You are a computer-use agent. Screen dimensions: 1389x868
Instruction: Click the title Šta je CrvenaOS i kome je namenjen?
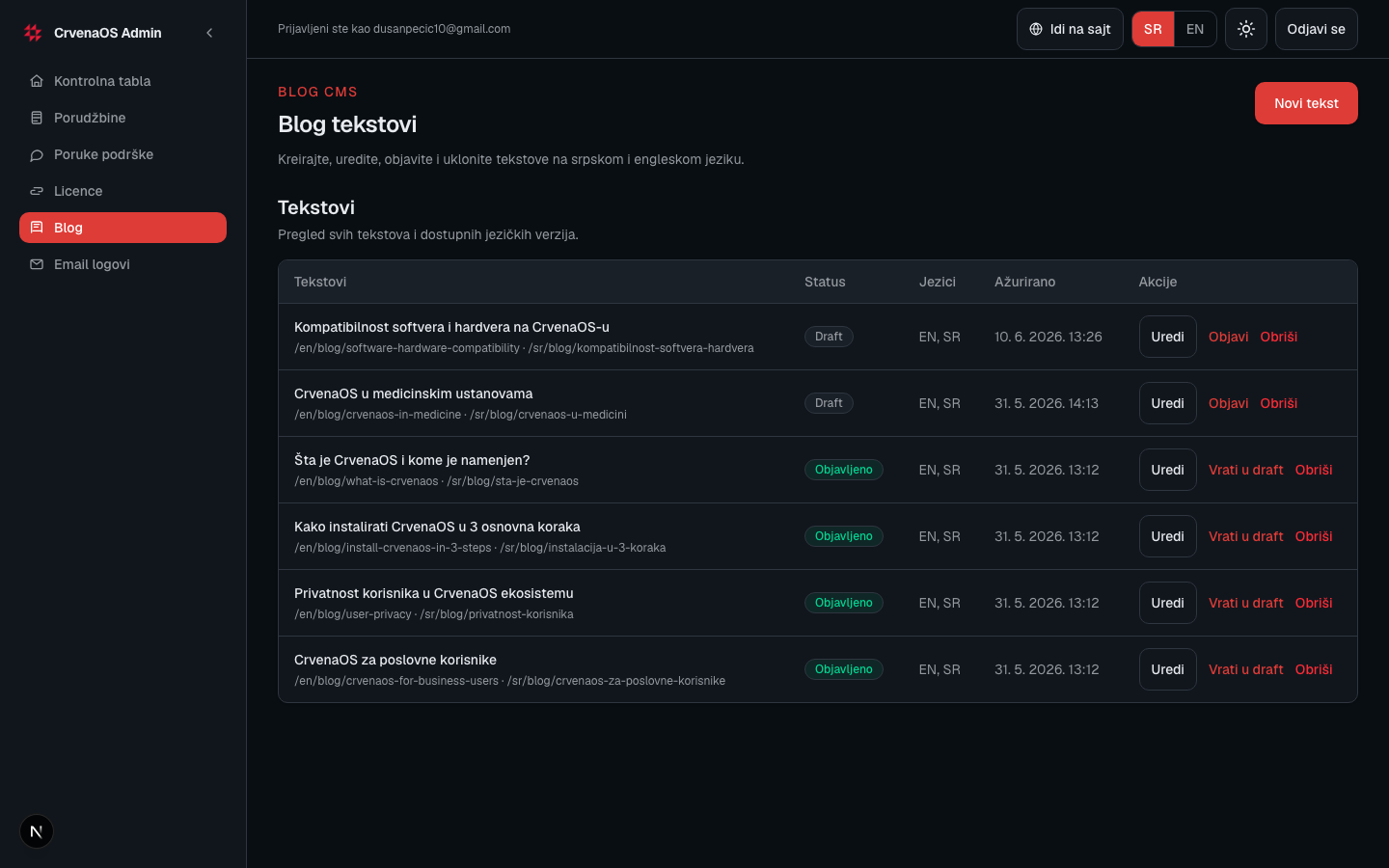point(412,460)
